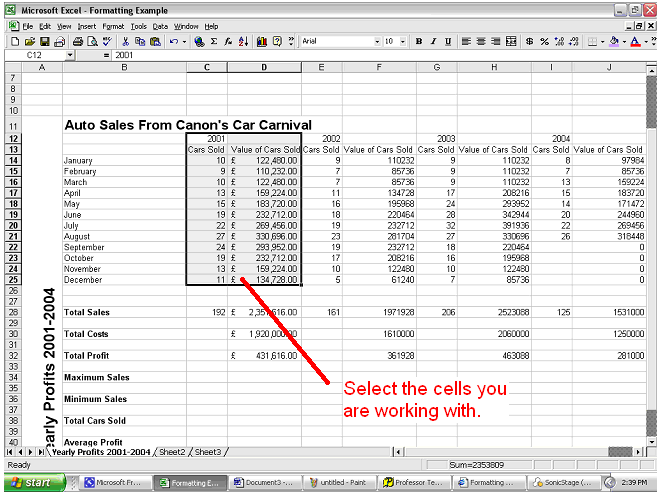
Task: Click the Font Color button
Action: (x=633, y=42)
